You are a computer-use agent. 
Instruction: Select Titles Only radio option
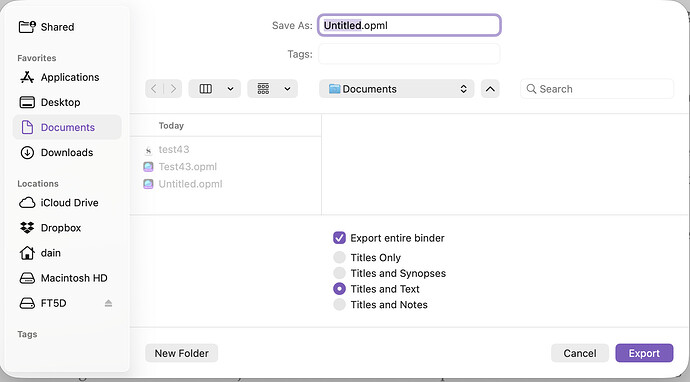pos(339,257)
